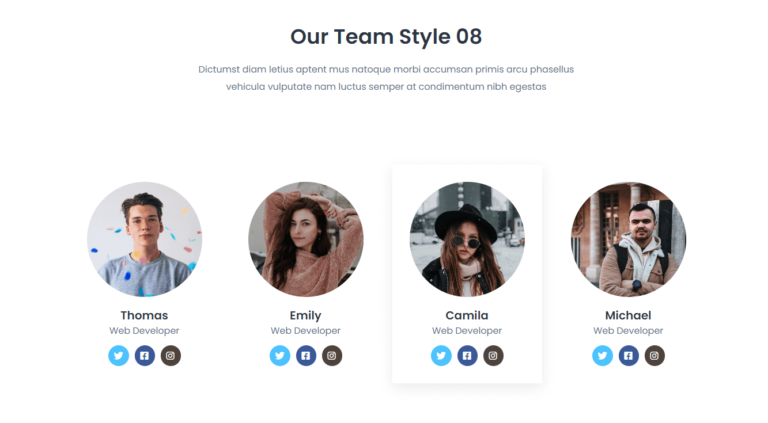The width and height of the screenshot is (768, 423).
Task: Click Camila's Twitter icon
Action: [441, 355]
